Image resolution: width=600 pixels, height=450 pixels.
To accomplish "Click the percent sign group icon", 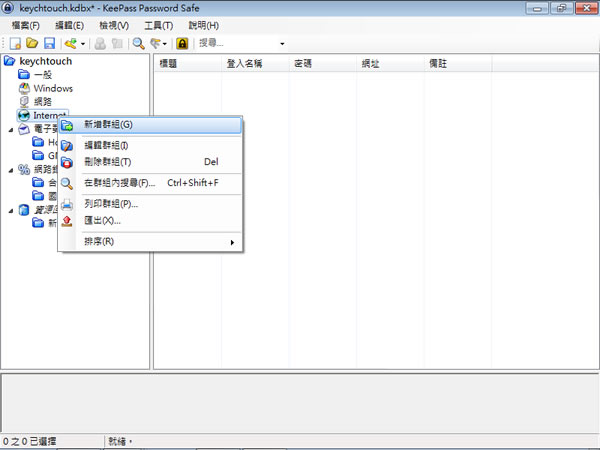I will click(24, 169).
